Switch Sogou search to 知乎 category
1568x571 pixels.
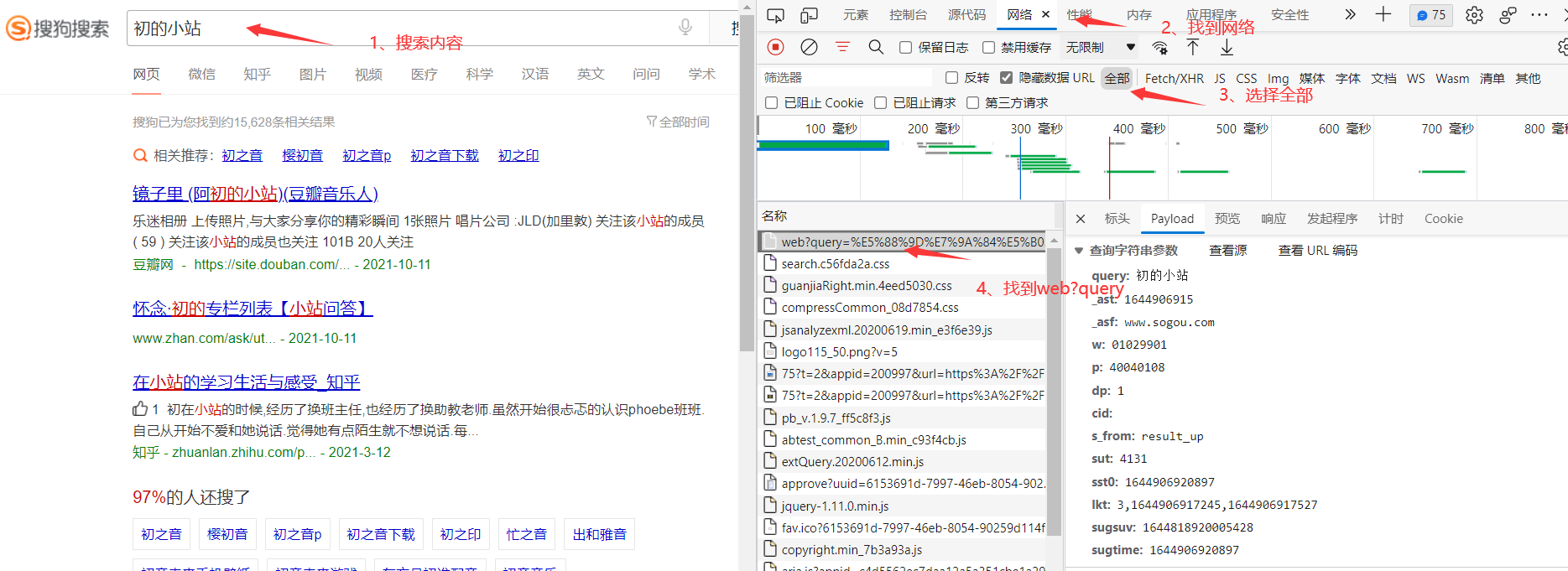click(x=257, y=74)
